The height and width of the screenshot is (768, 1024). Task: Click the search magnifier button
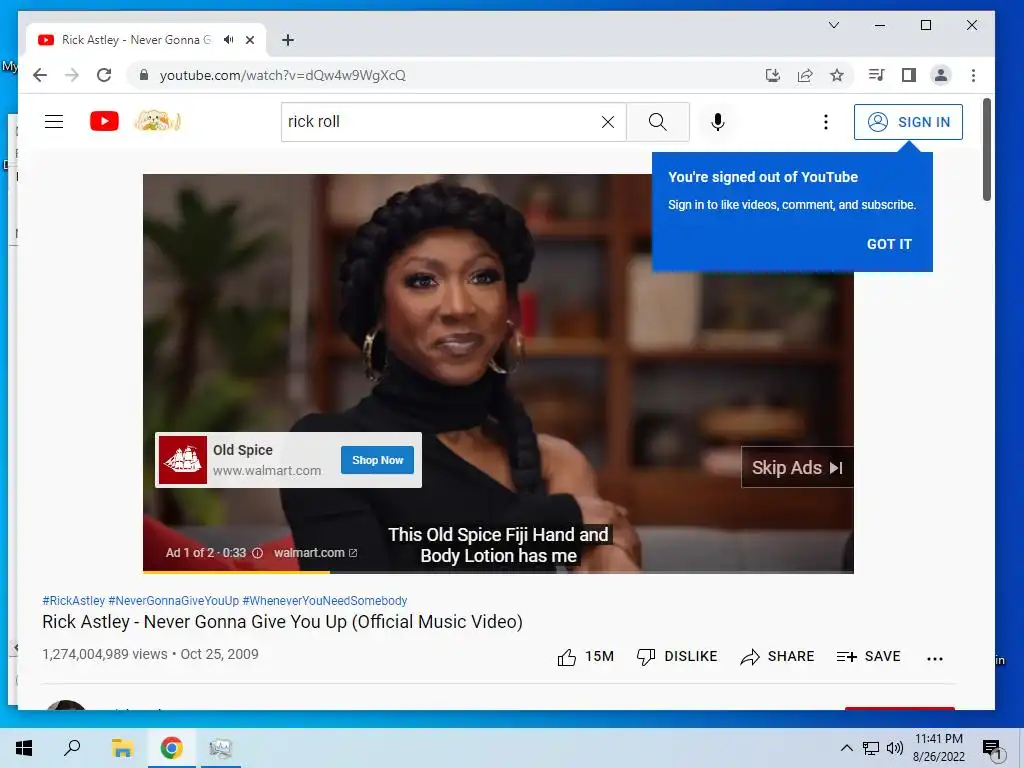[x=658, y=121]
